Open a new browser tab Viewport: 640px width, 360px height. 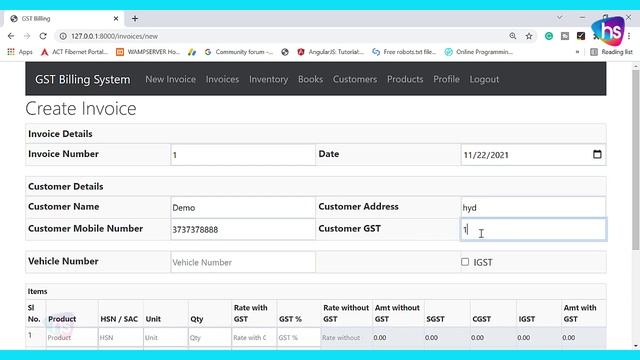(x=135, y=18)
